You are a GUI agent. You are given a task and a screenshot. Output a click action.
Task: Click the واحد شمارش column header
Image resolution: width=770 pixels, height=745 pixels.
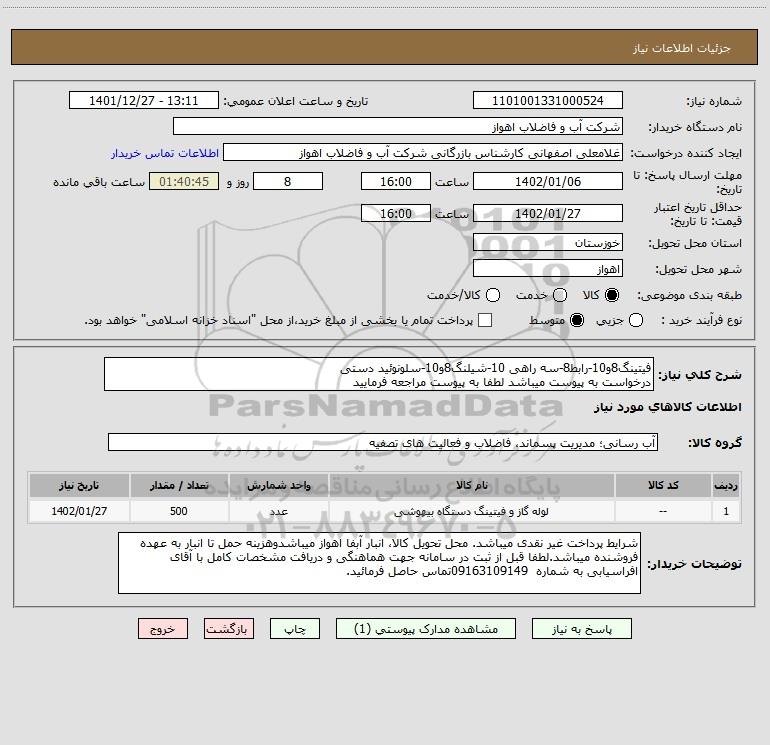tap(278, 485)
